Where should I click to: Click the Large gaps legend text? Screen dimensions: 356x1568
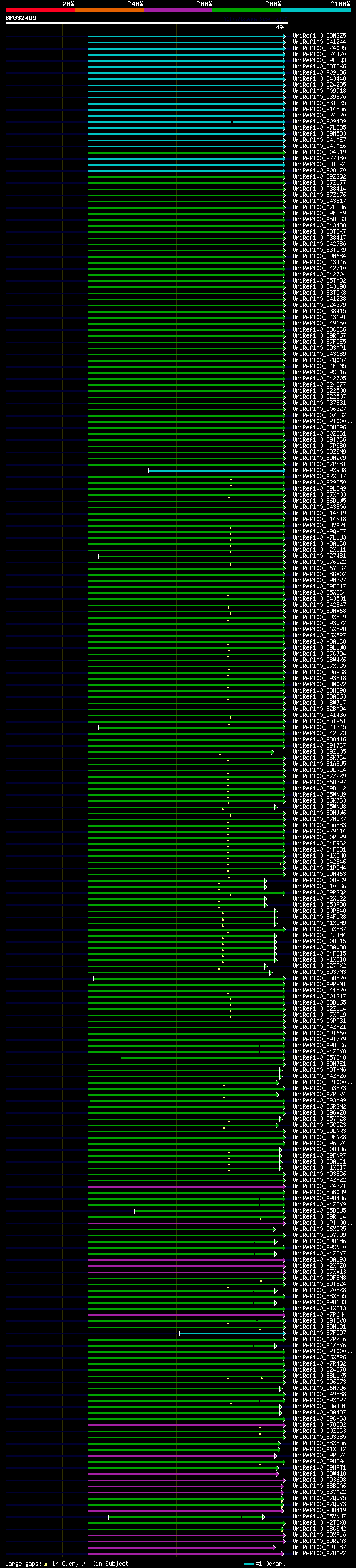coord(68,1564)
